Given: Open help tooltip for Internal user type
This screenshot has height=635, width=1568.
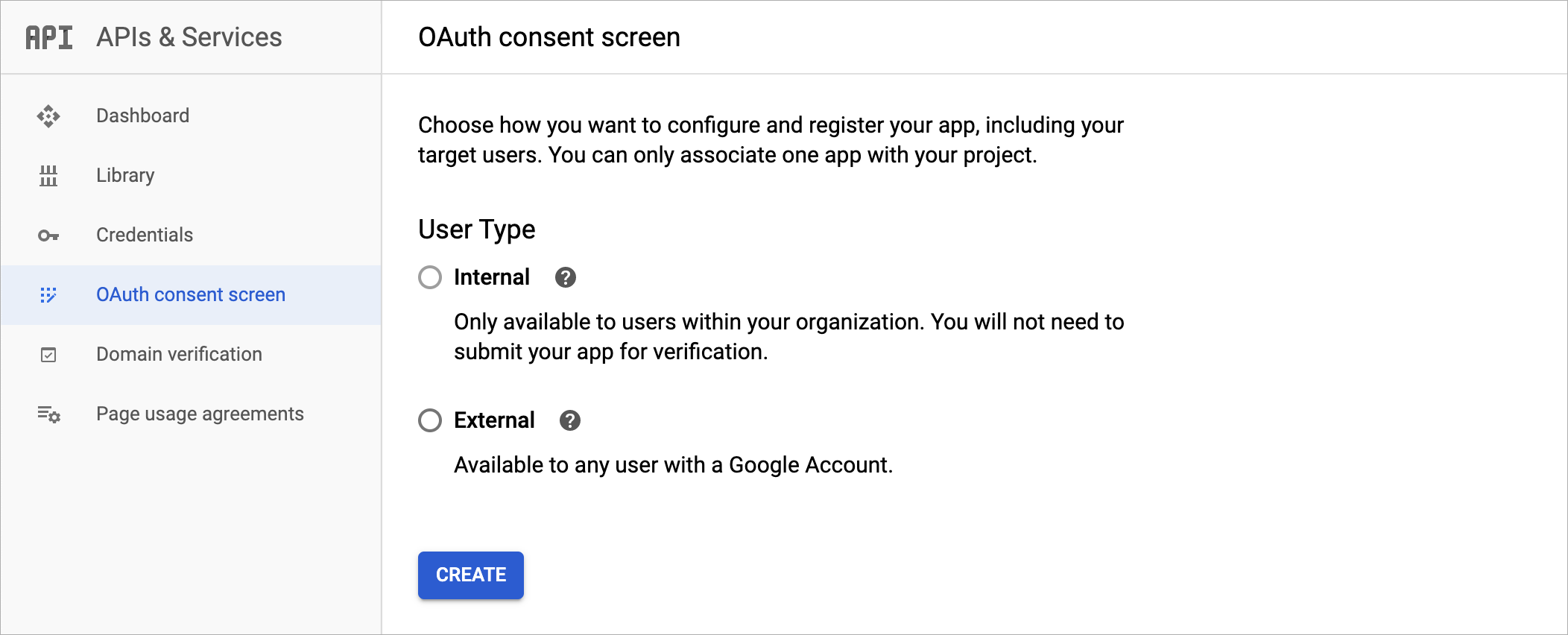Looking at the screenshot, I should pos(566,277).
